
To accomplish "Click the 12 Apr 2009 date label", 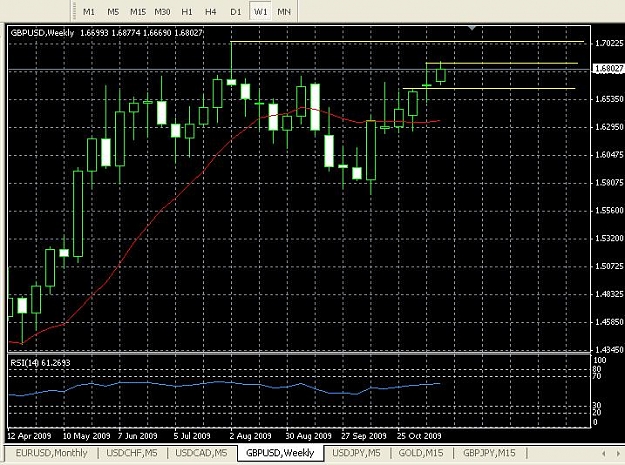I will [29, 436].
